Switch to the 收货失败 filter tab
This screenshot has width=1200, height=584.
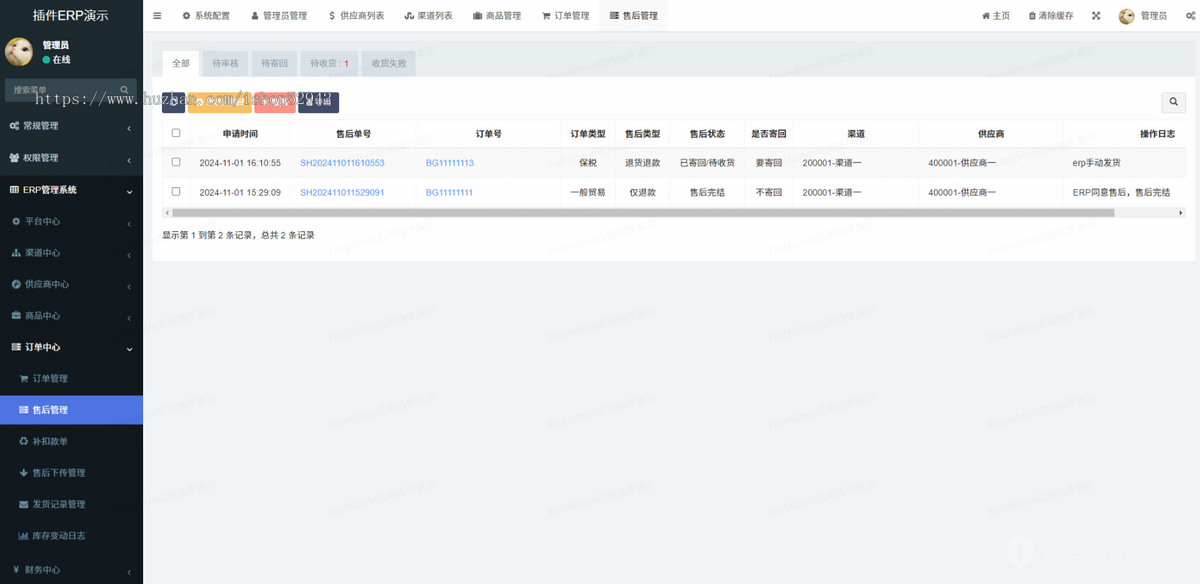click(x=388, y=63)
